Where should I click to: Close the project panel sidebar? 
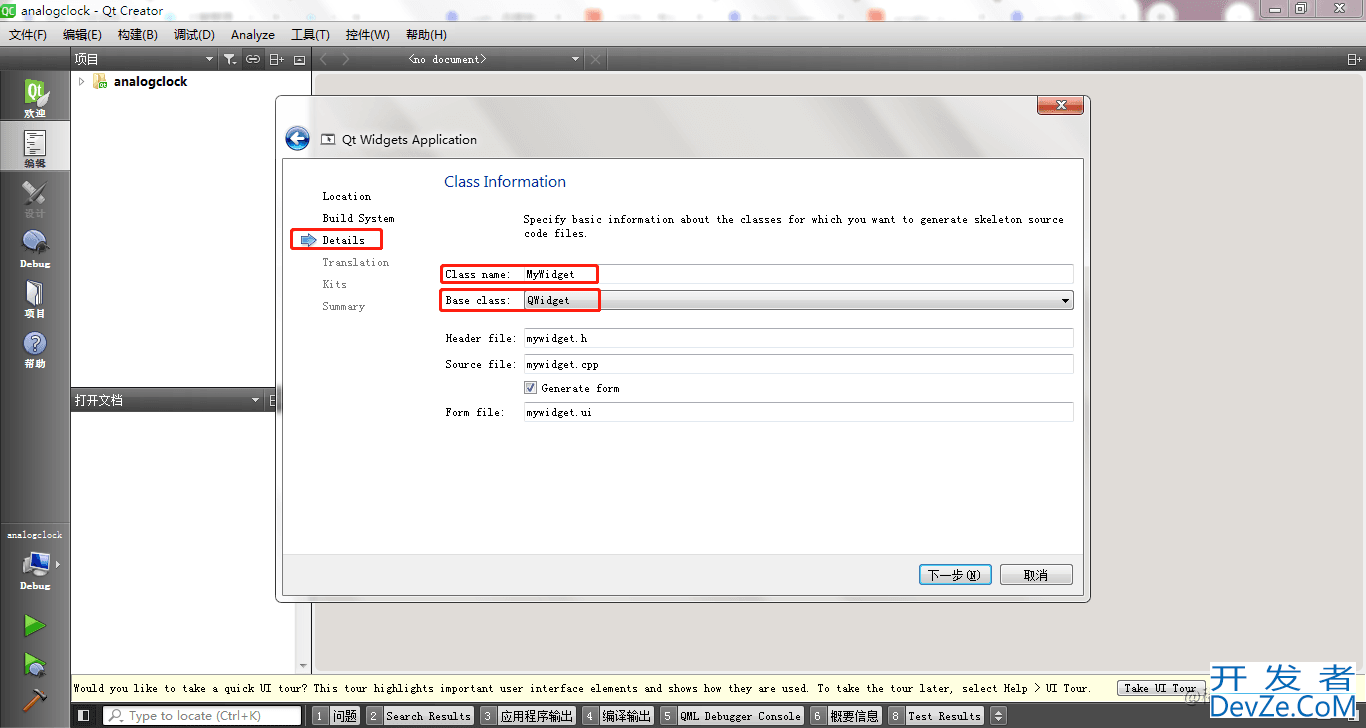(299, 59)
